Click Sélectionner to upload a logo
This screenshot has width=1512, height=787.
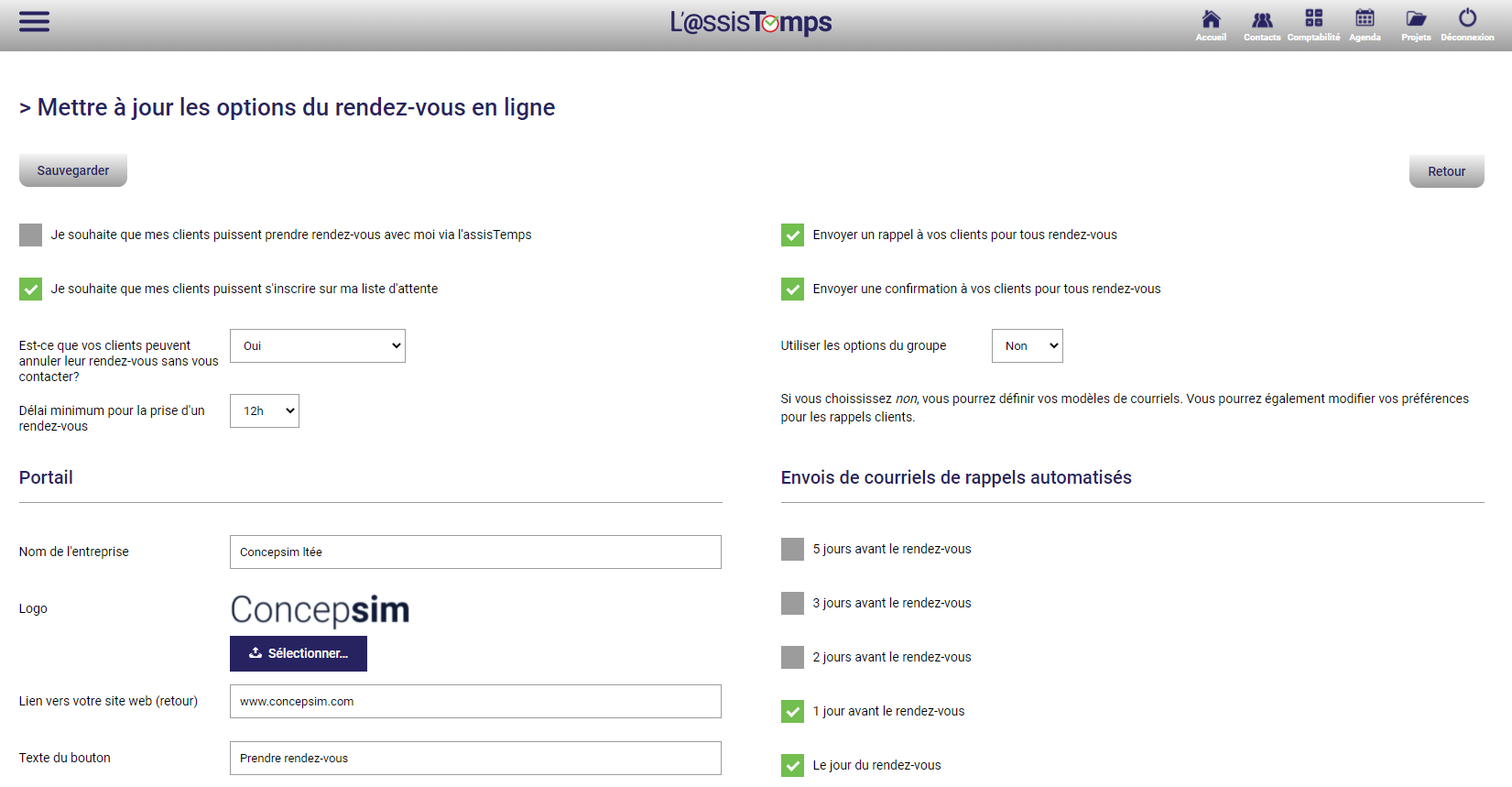click(x=299, y=654)
